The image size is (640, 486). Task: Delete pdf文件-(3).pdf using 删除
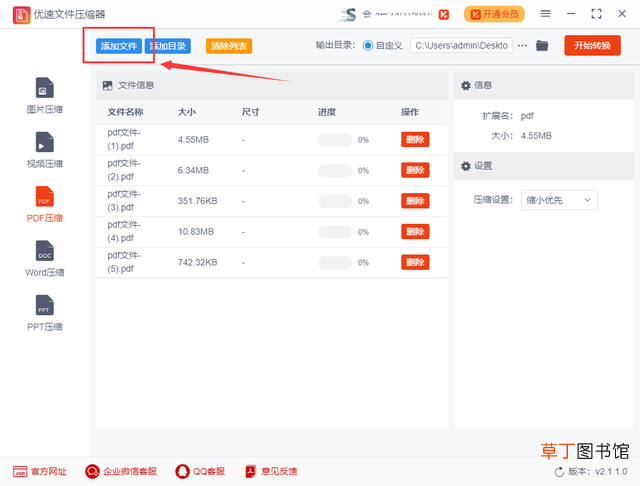click(x=415, y=201)
